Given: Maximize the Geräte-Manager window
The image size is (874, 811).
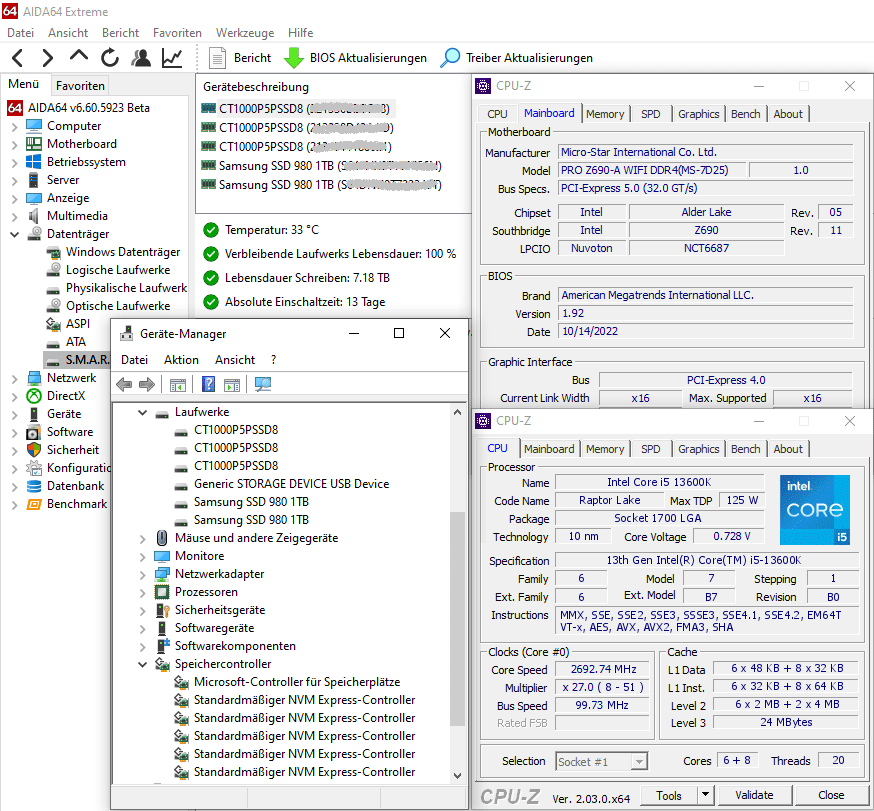Looking at the screenshot, I should (x=399, y=333).
